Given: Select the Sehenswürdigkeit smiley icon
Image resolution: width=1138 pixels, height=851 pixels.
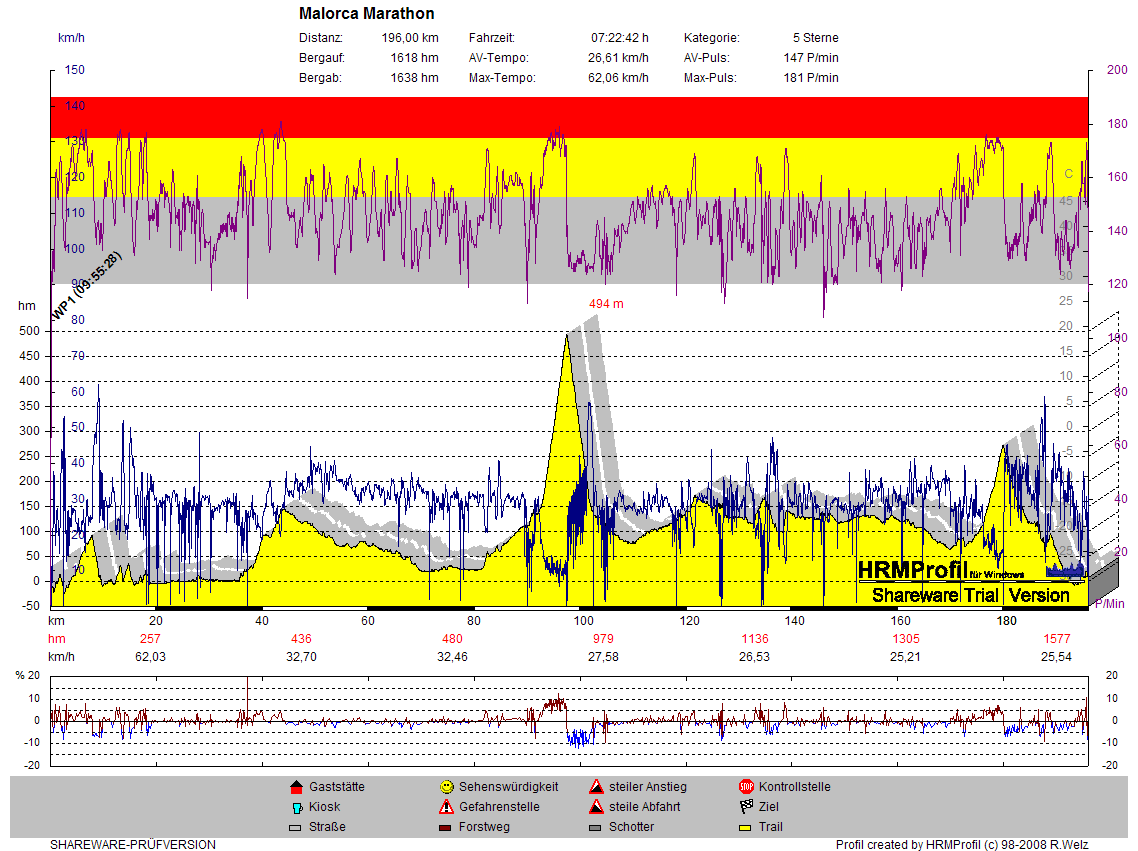Looking at the screenshot, I should 446,787.
